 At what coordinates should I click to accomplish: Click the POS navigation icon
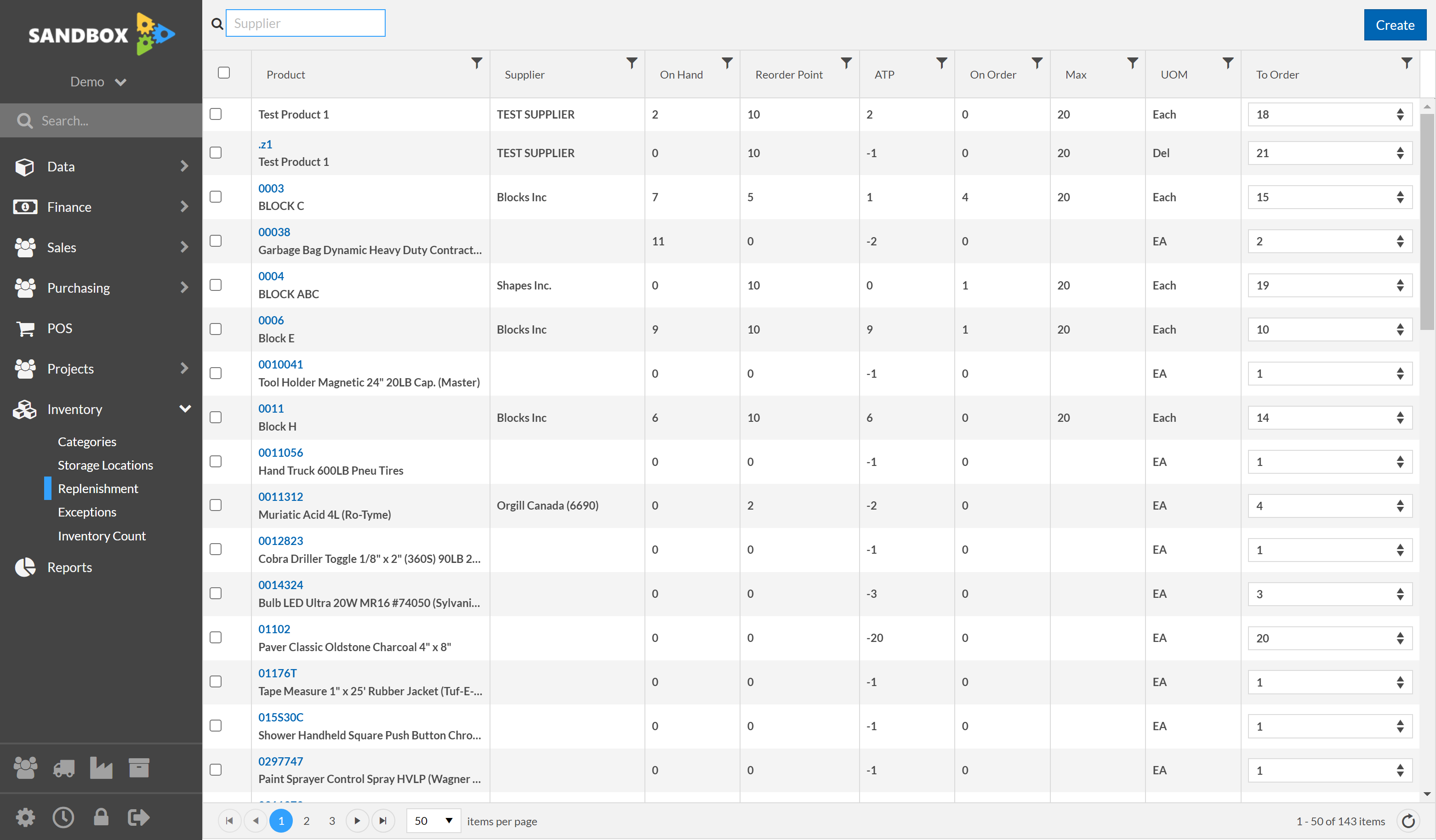(26, 328)
